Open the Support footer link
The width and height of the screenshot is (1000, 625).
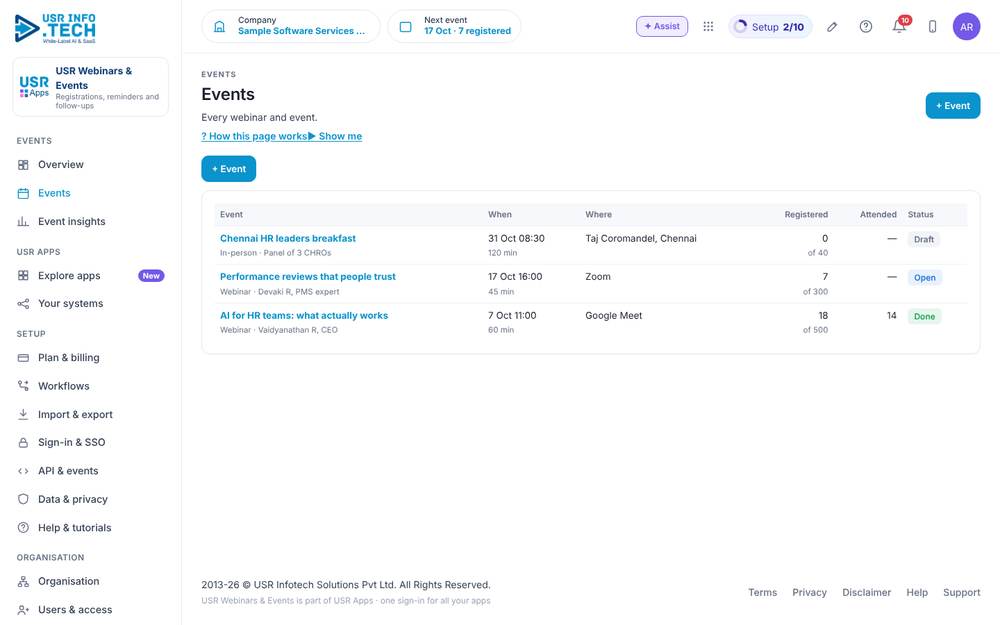962,592
